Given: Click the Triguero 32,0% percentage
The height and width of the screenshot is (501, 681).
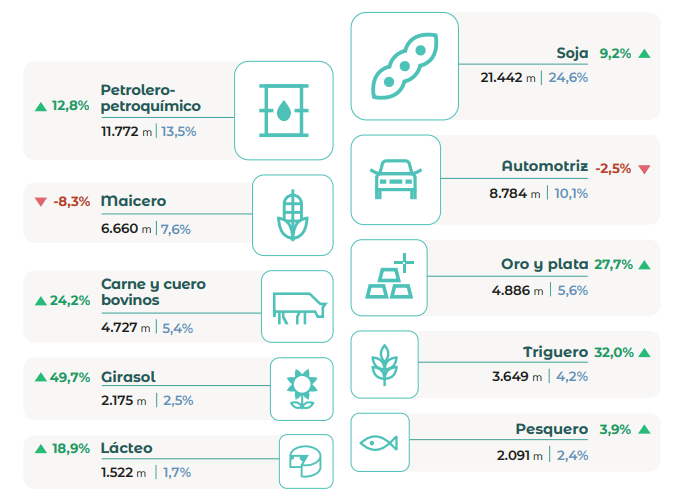Looking at the screenshot, I should tap(614, 353).
